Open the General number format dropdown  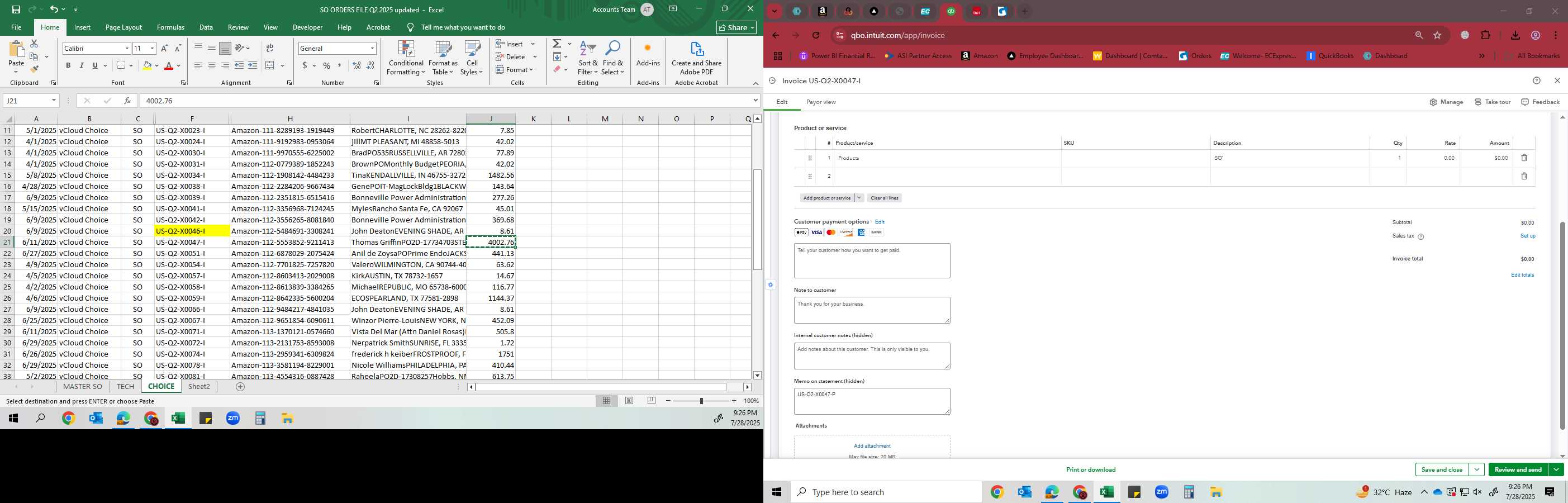(372, 48)
